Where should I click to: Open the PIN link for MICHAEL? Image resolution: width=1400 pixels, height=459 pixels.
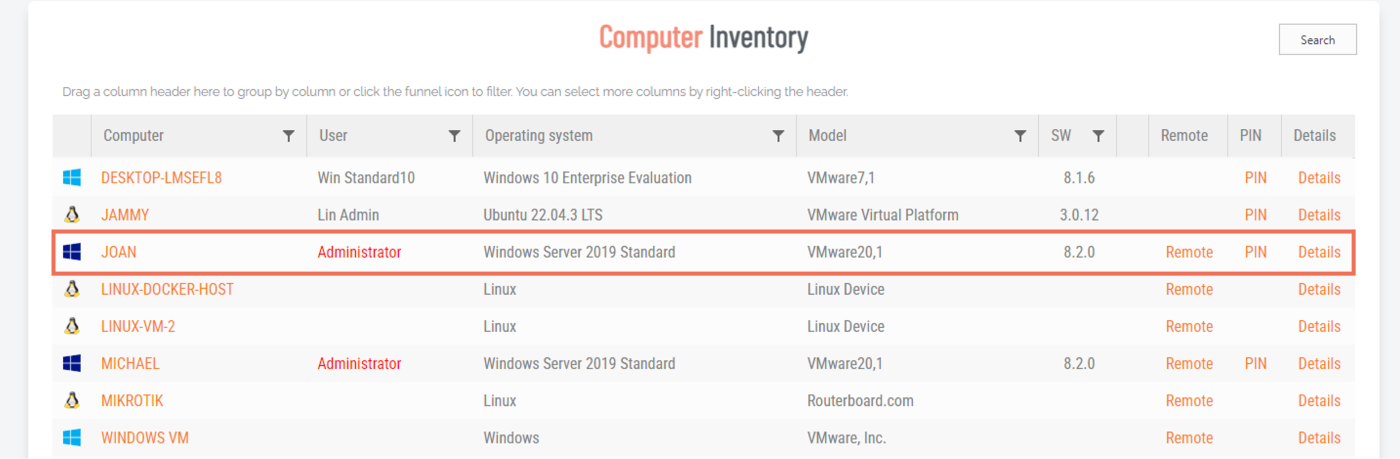point(1255,363)
